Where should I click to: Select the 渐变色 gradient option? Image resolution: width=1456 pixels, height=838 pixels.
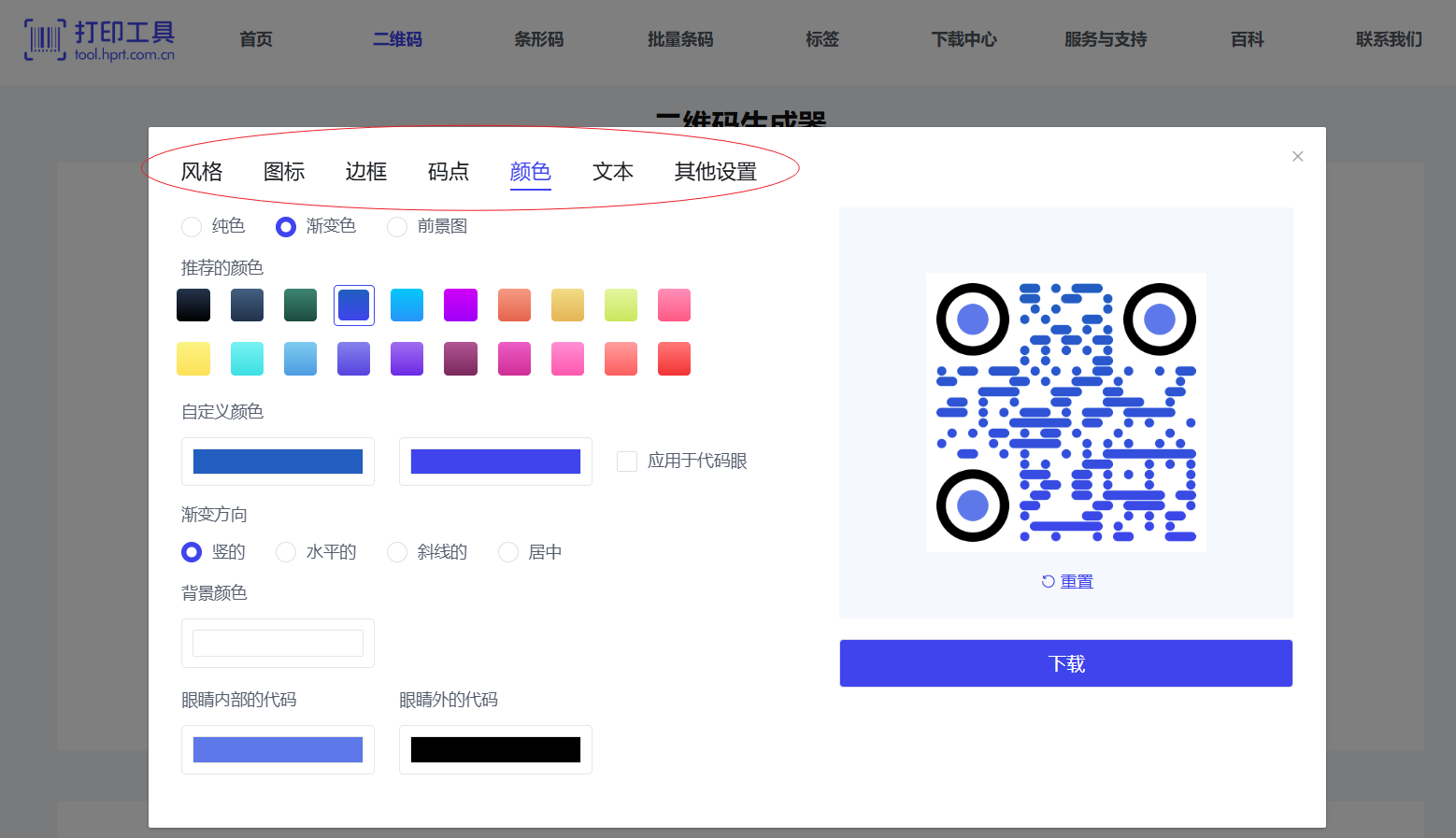click(x=286, y=226)
